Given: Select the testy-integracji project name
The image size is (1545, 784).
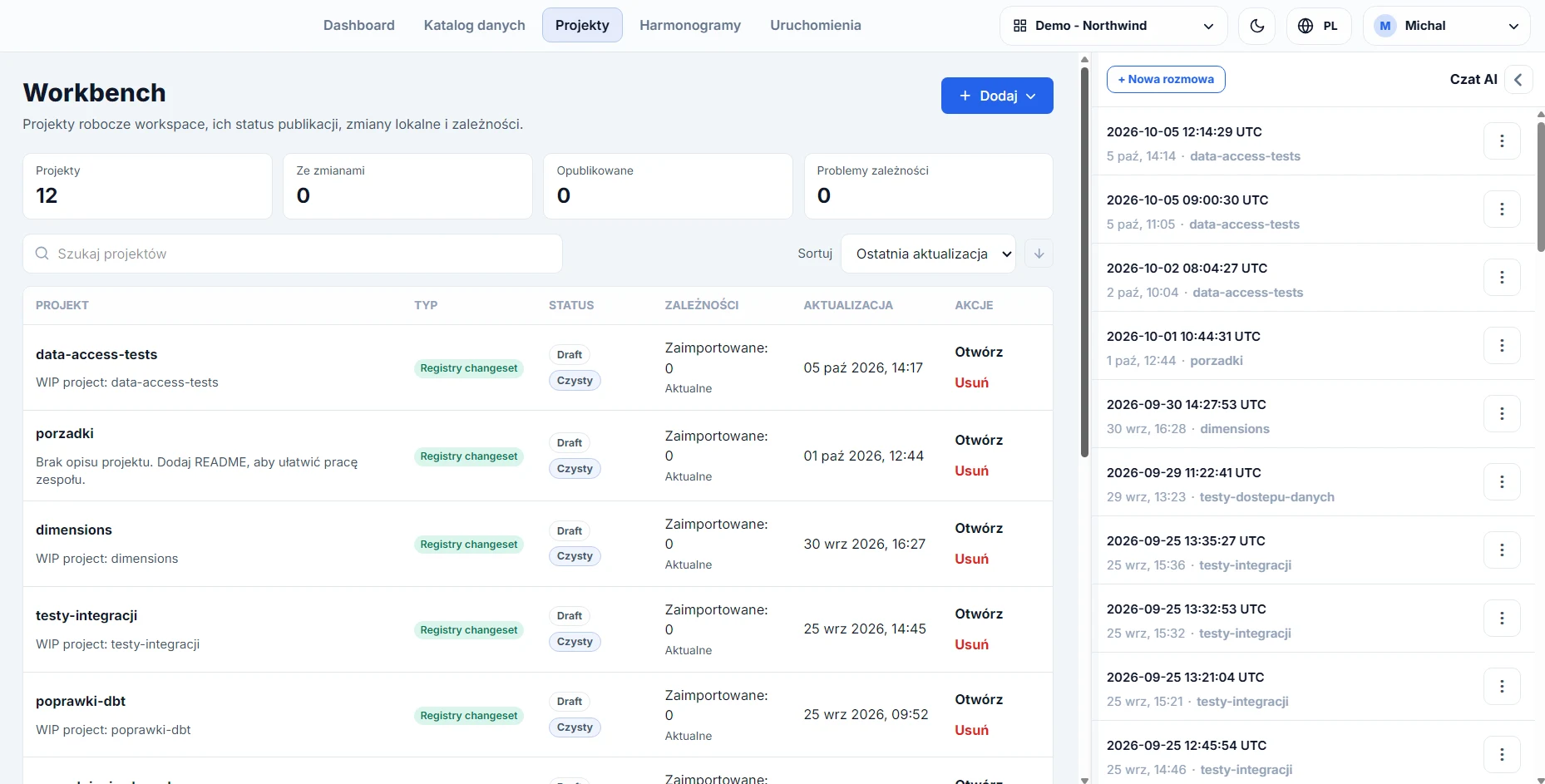Looking at the screenshot, I should (86, 616).
